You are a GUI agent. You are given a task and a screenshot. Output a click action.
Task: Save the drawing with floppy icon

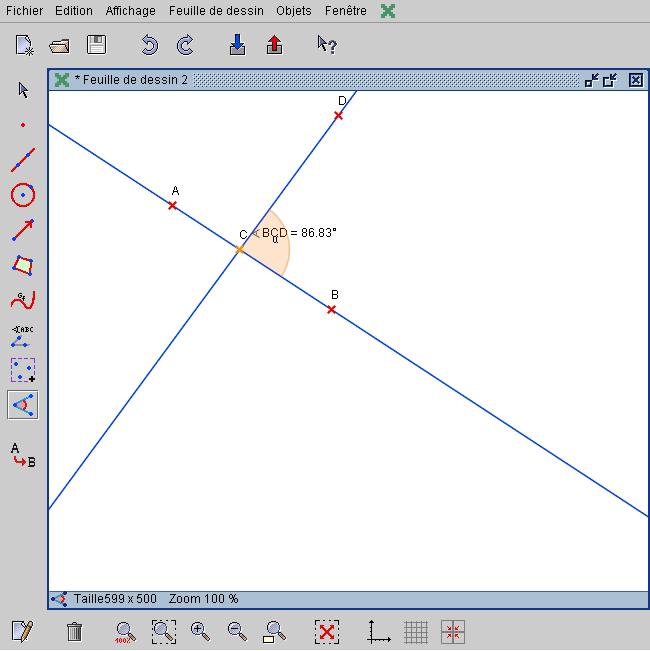coord(96,45)
